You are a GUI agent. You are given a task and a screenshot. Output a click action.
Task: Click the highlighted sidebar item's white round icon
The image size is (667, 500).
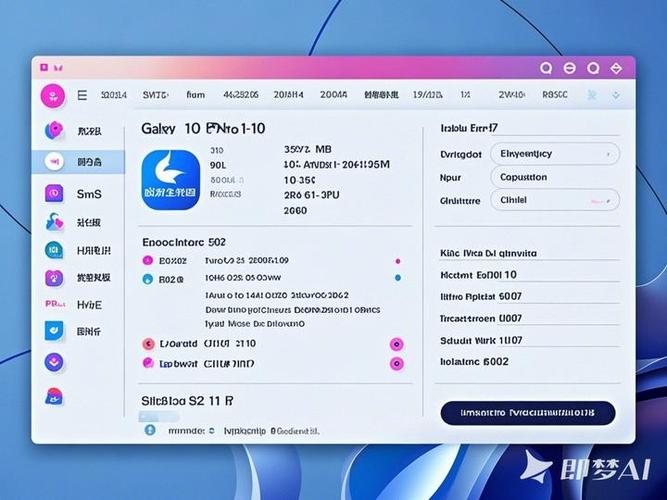(54, 162)
